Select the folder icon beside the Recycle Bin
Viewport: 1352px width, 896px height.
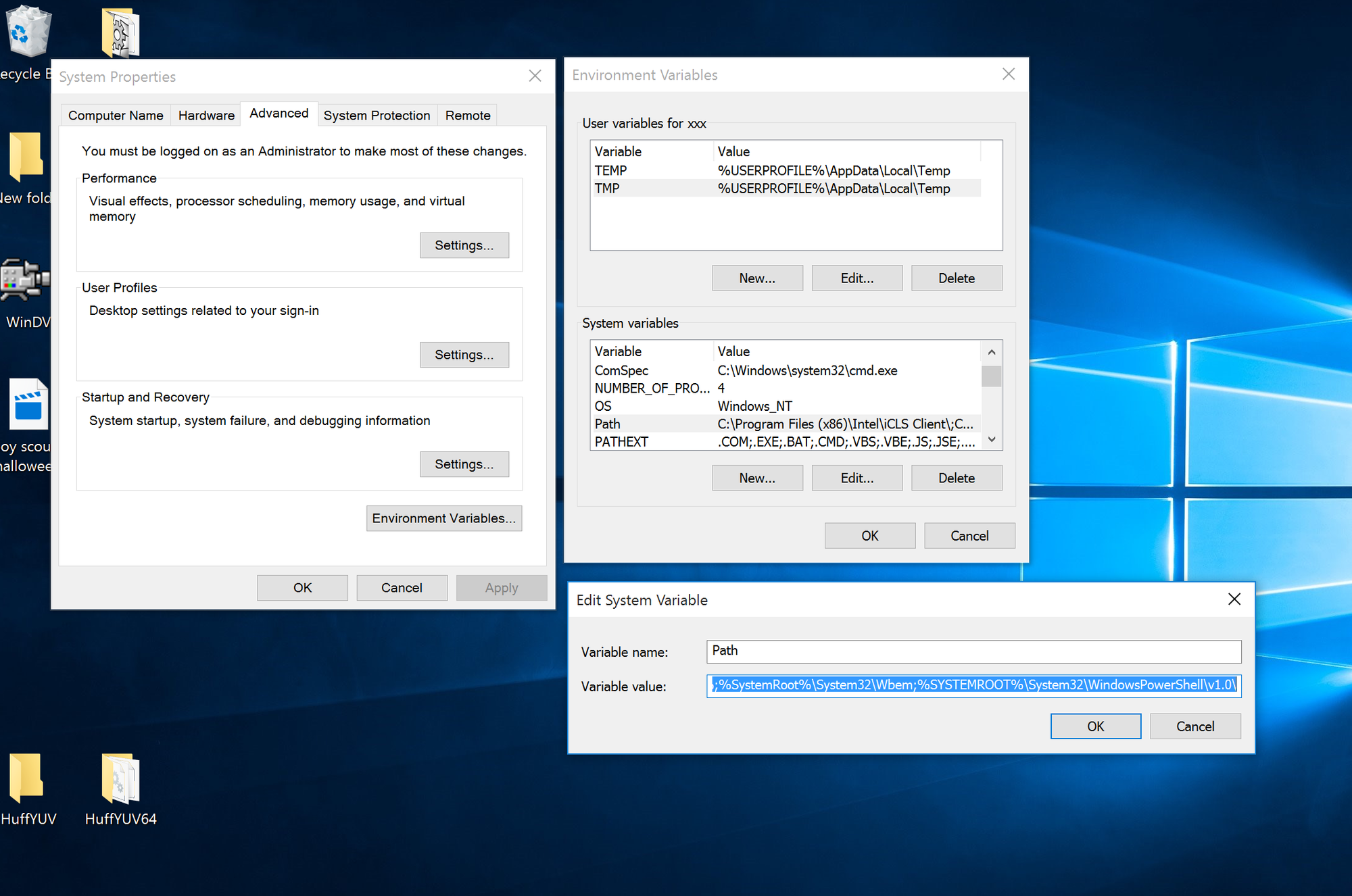tap(119, 30)
